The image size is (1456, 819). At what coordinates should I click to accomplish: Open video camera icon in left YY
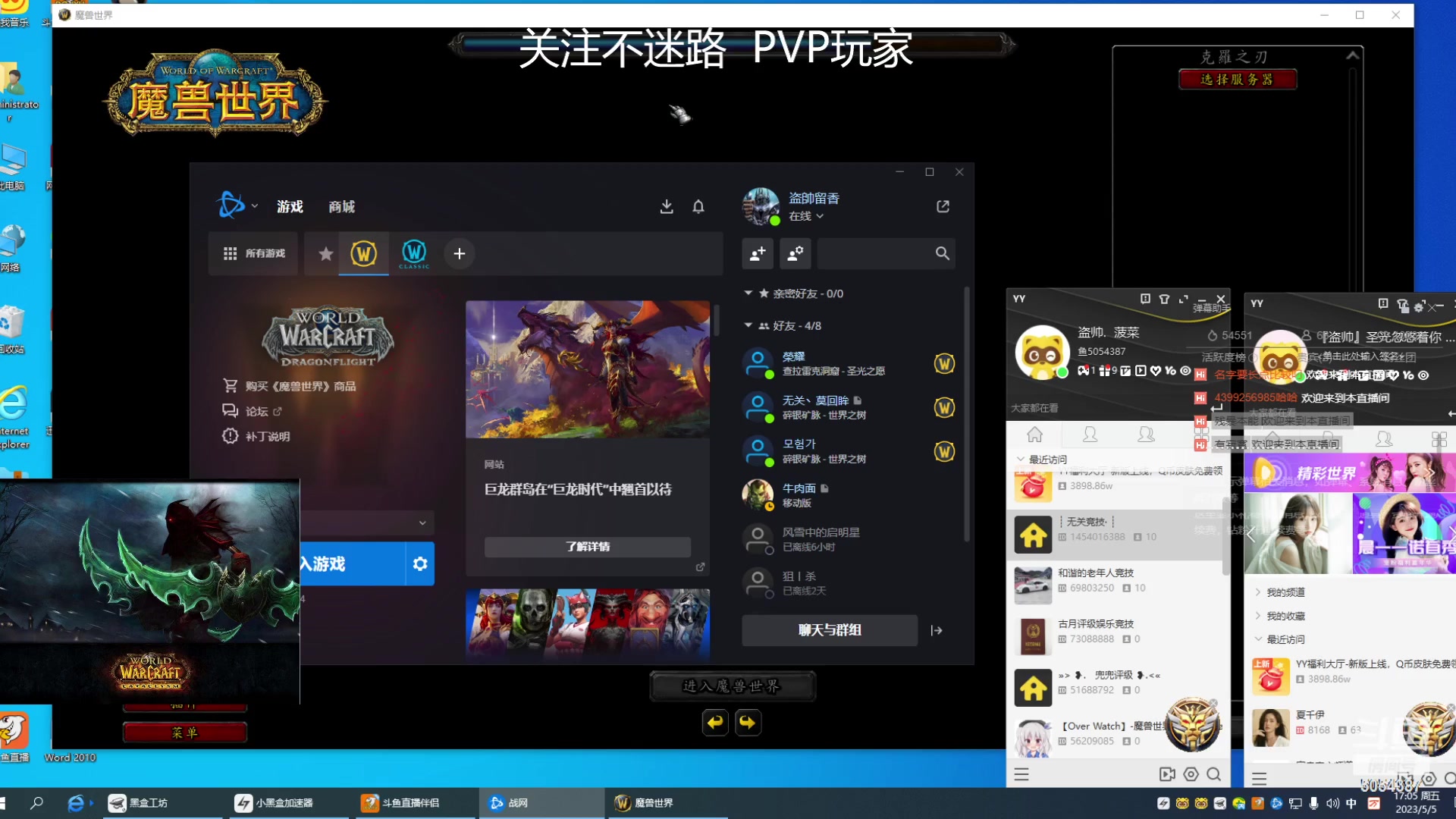point(1167,774)
